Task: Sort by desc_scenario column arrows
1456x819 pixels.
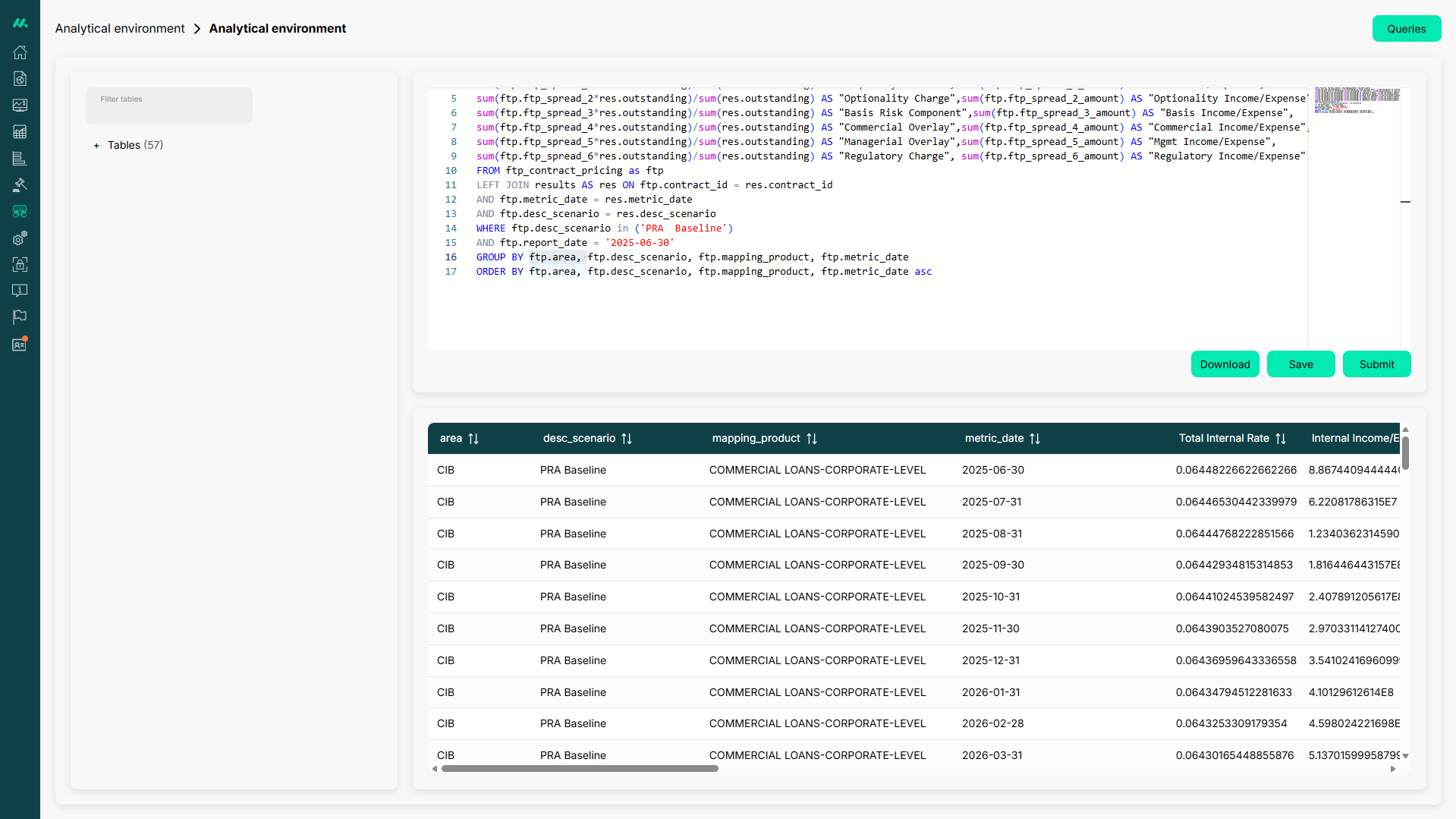Action: (627, 439)
